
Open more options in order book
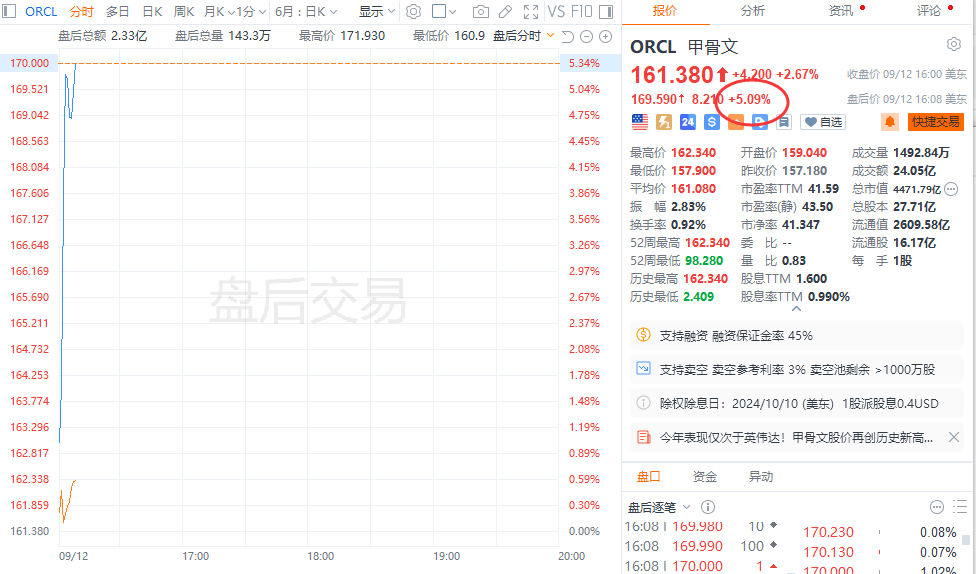pos(937,507)
